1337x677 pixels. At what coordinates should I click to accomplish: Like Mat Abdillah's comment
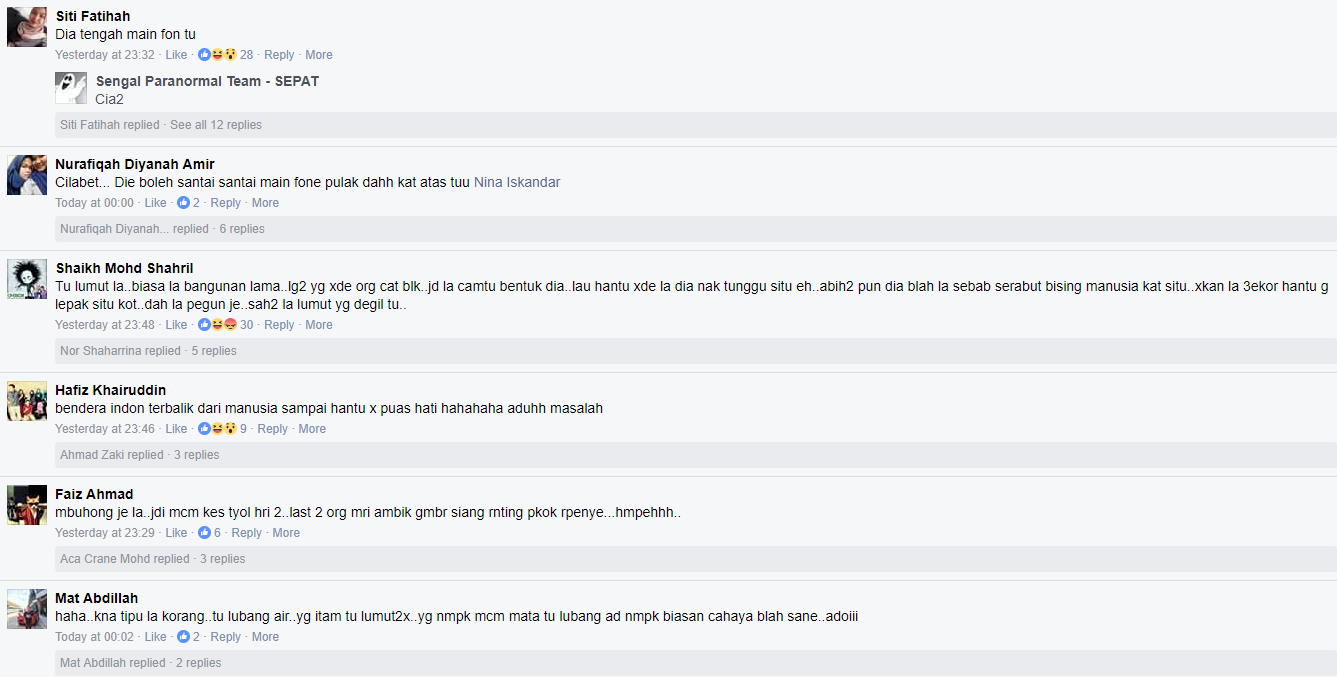[155, 637]
